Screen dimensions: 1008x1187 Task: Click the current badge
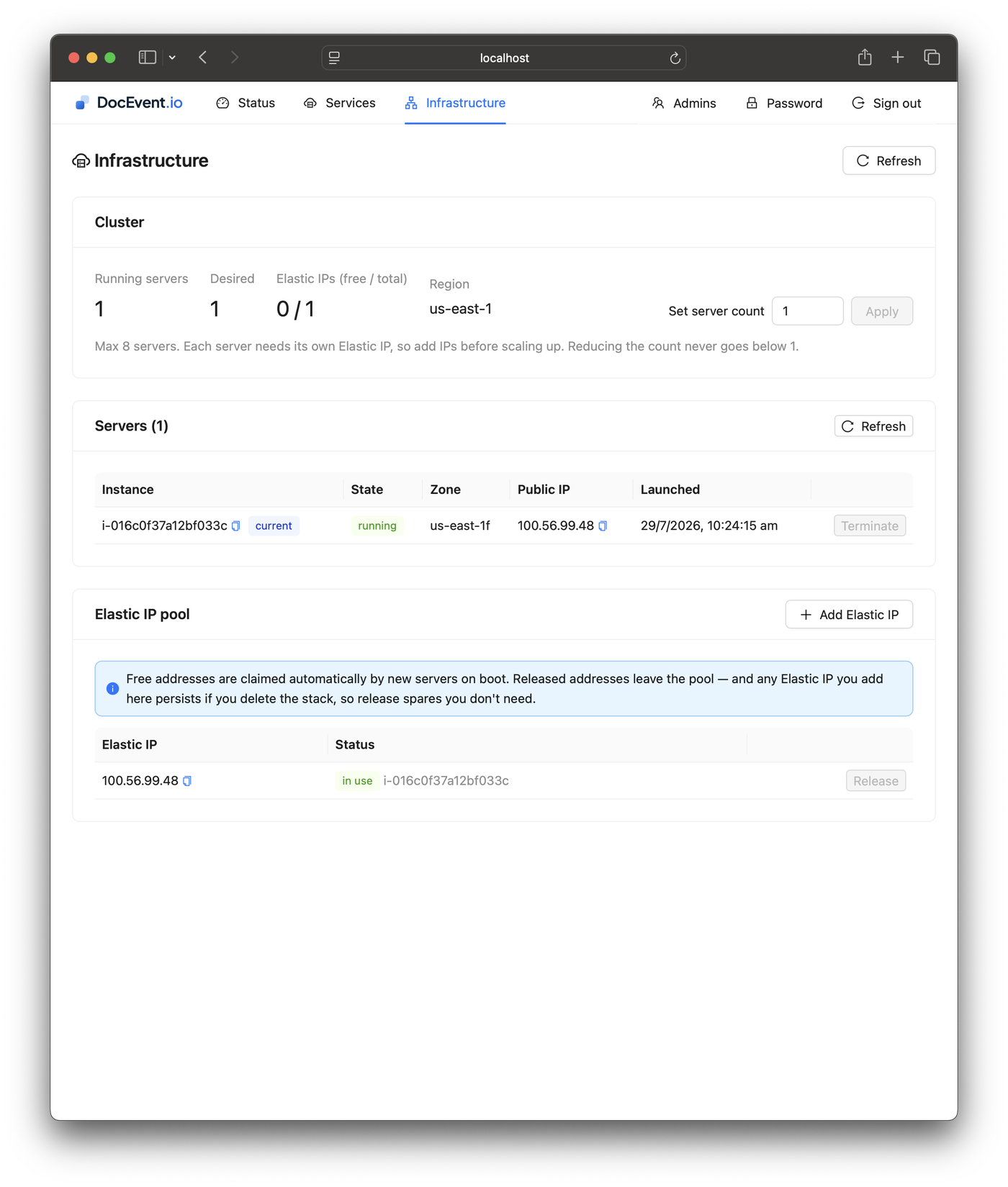coord(274,525)
